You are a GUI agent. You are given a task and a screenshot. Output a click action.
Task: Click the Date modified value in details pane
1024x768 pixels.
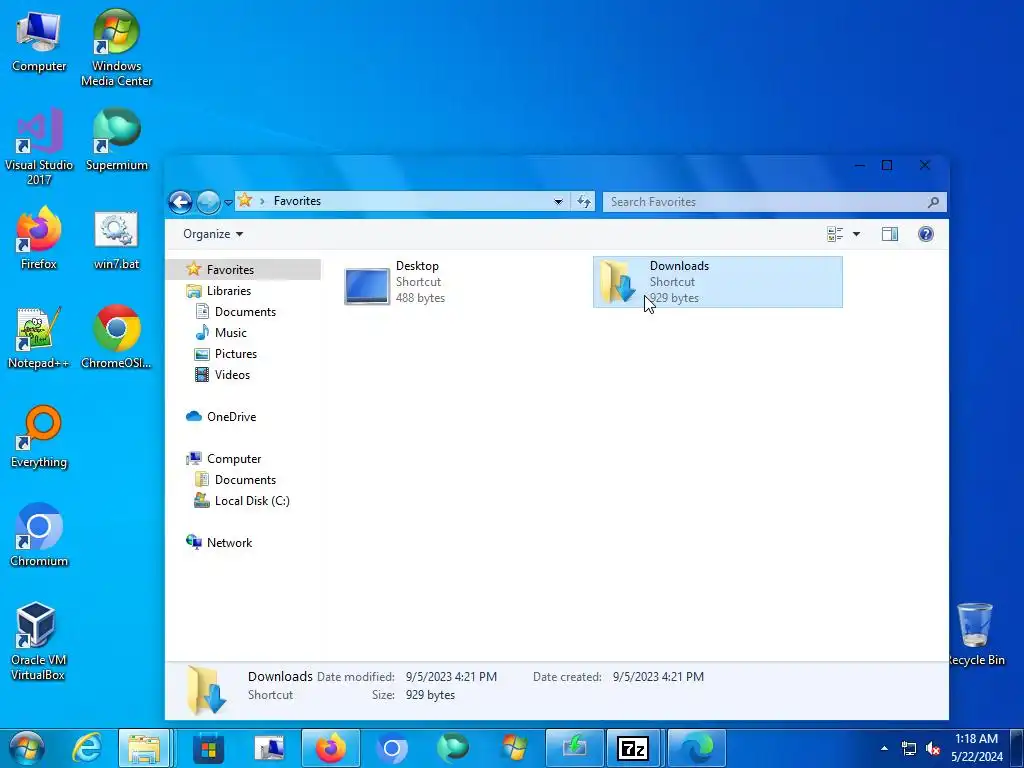451,677
